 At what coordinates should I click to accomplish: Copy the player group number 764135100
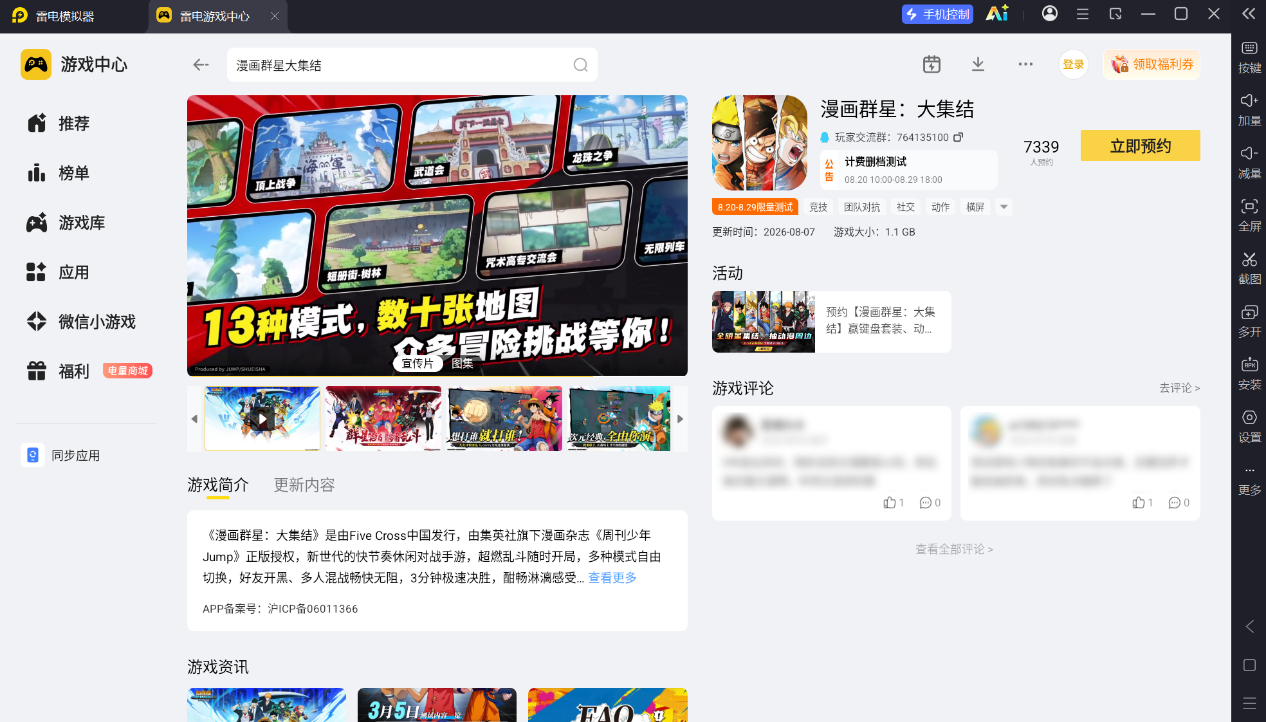(958, 137)
